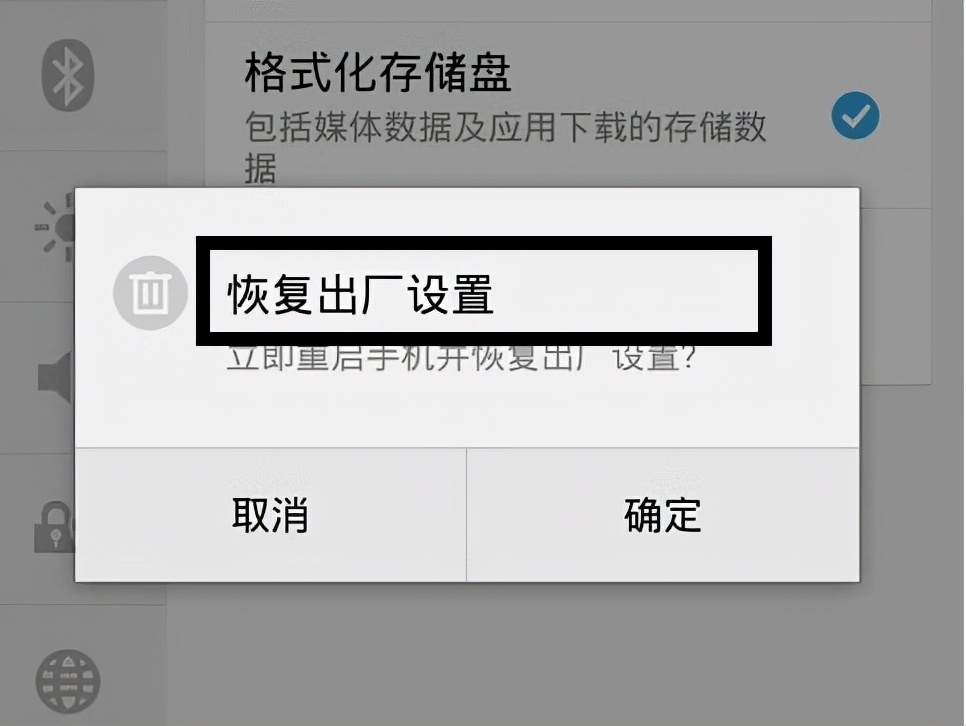The height and width of the screenshot is (726, 966).
Task: Select the Bluetooth sidebar row
Action: (x=83, y=75)
